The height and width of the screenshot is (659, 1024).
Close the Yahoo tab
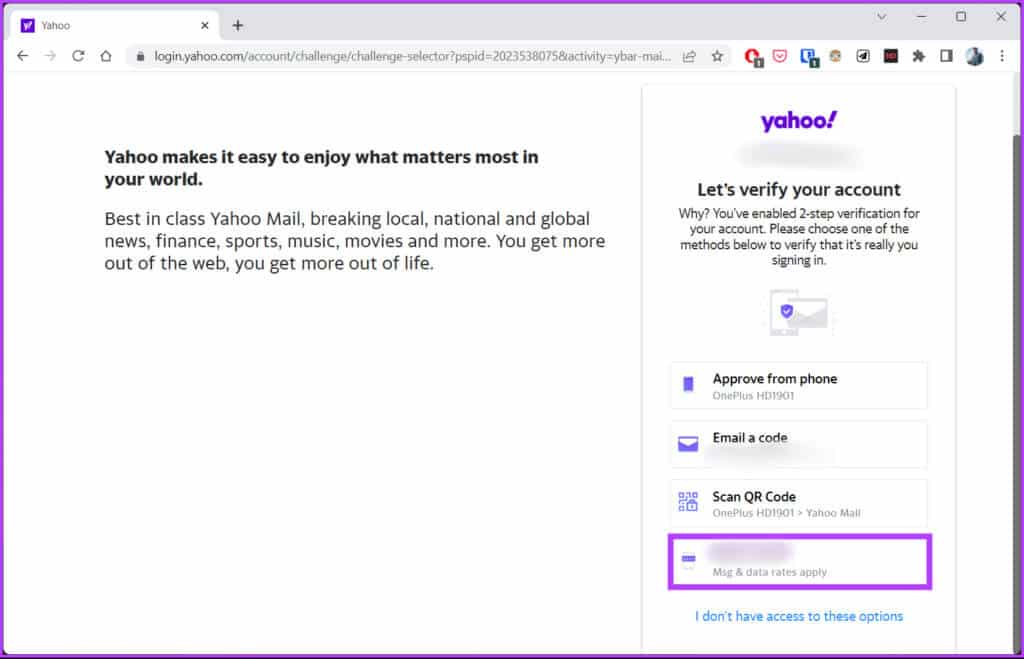pyautogui.click(x=204, y=25)
